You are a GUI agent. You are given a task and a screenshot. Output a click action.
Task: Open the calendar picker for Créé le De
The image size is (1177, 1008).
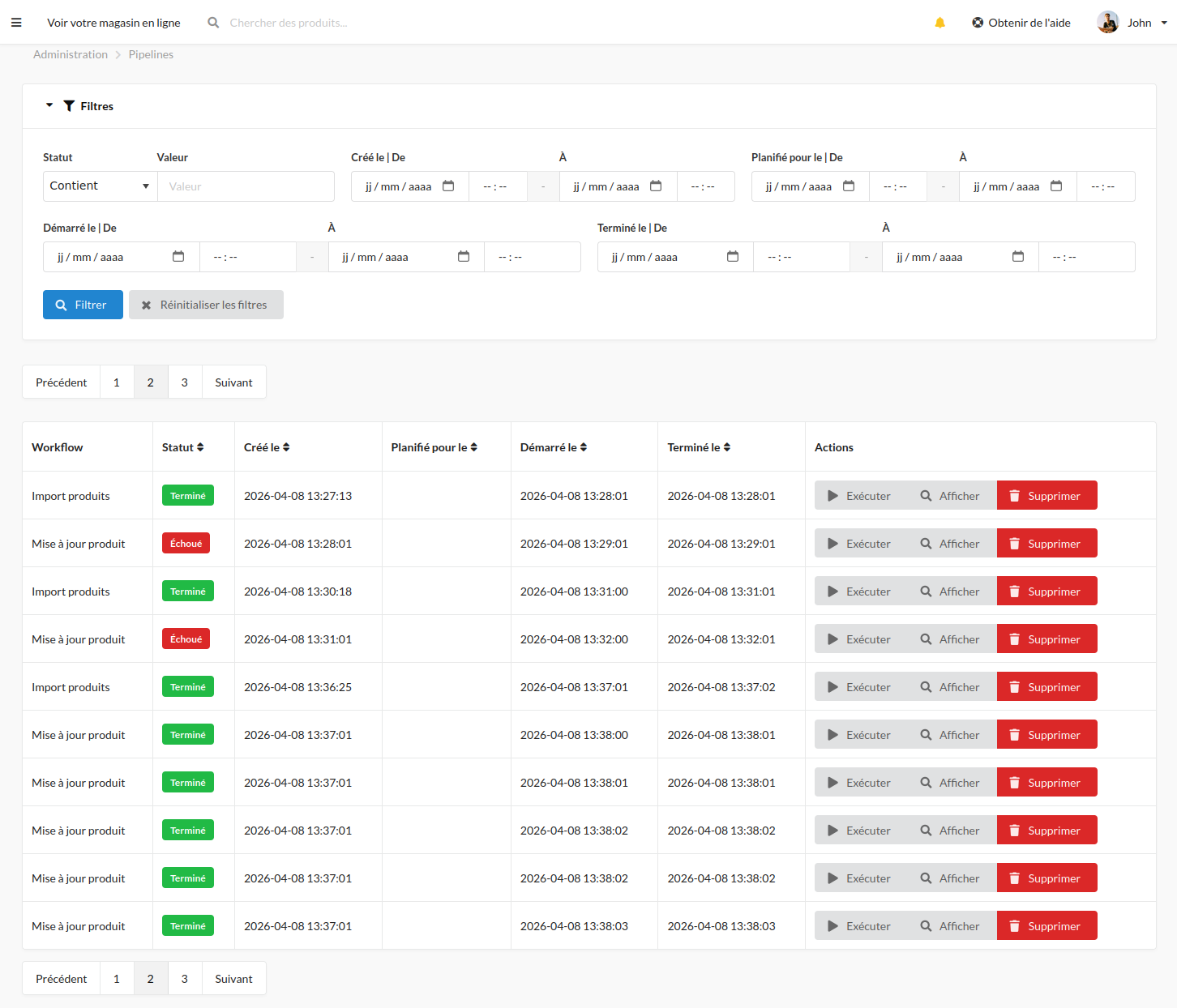(448, 186)
